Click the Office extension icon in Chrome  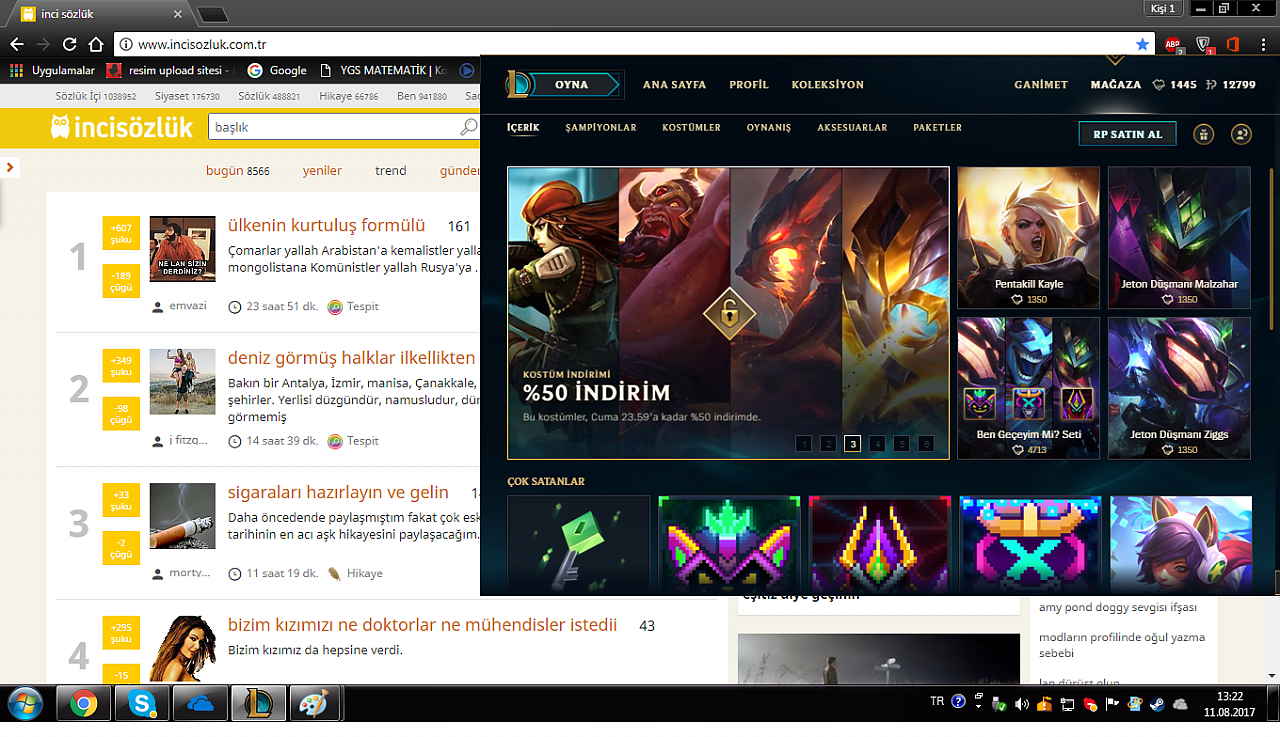pyautogui.click(x=1232, y=44)
